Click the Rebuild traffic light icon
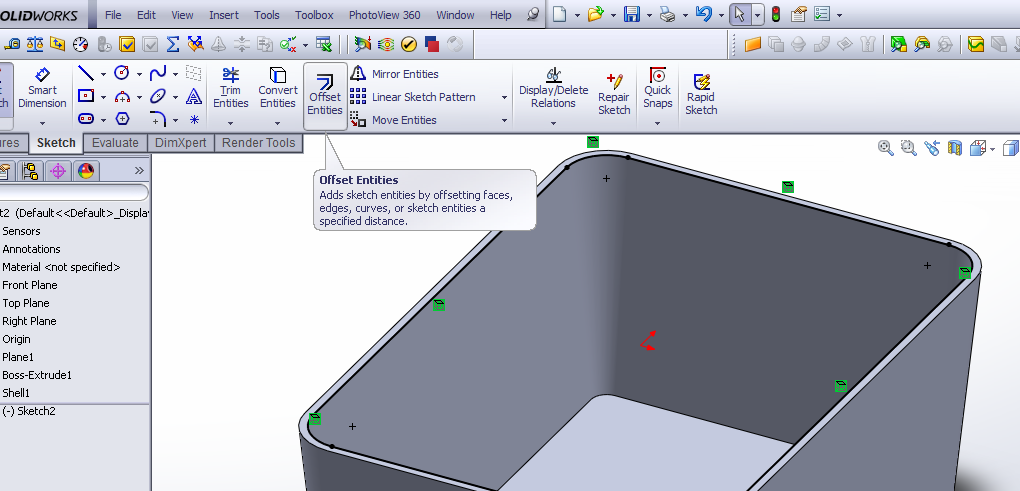Image resolution: width=1020 pixels, height=491 pixels. [x=776, y=14]
